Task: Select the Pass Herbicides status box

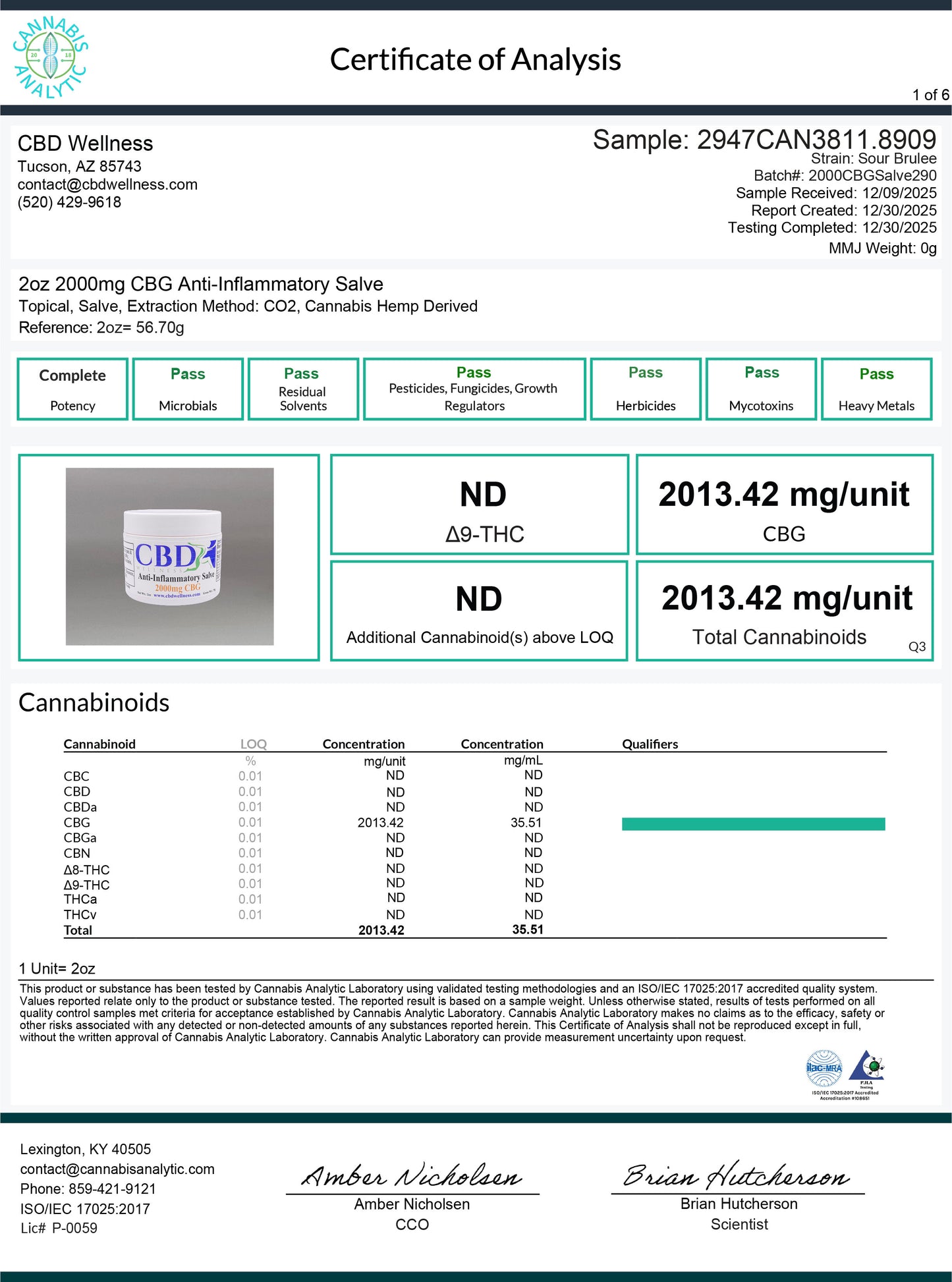Action: 646,389
